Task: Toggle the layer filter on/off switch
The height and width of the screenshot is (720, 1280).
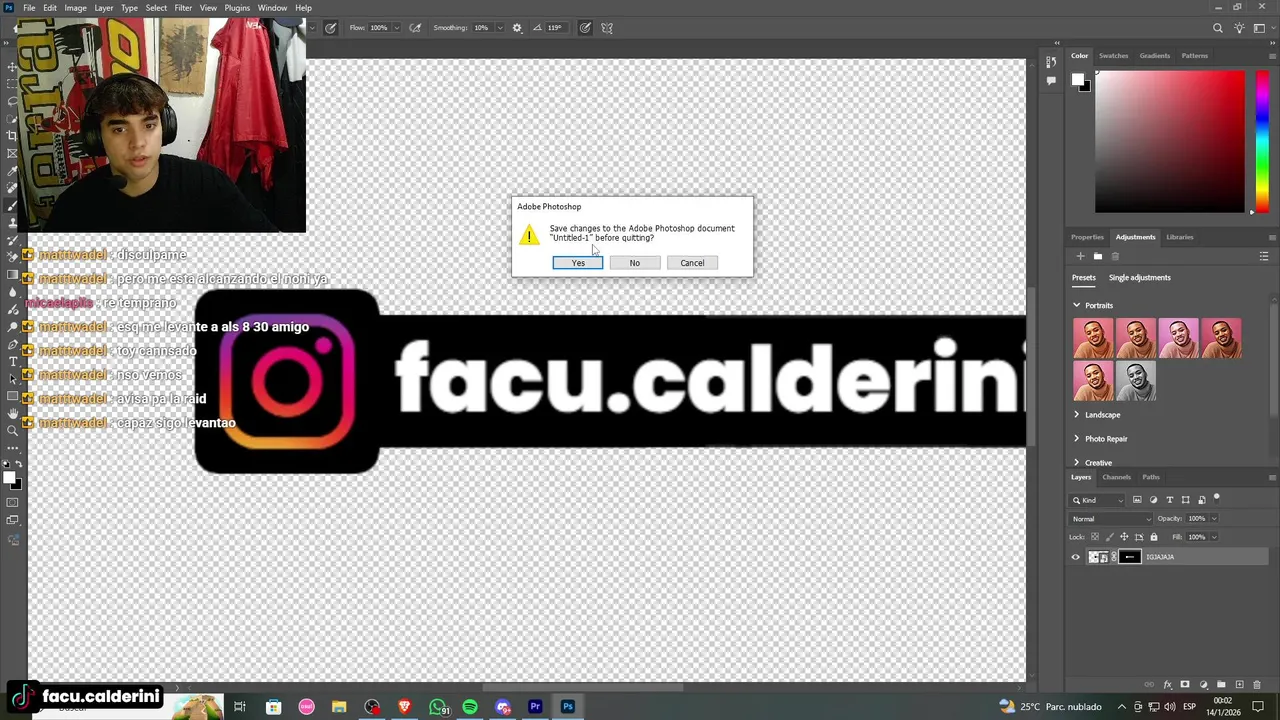Action: (1216, 499)
